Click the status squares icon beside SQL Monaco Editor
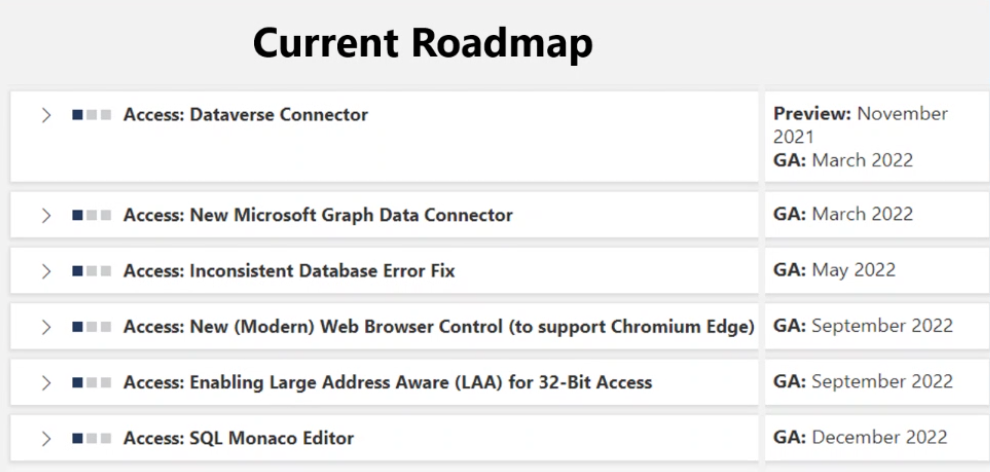The image size is (990, 472). pyautogui.click(x=92, y=439)
